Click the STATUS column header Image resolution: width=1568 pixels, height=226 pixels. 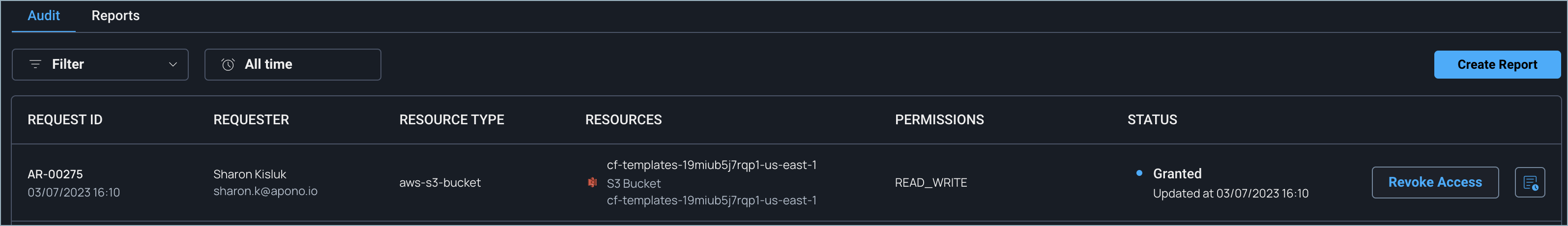coord(1152,119)
